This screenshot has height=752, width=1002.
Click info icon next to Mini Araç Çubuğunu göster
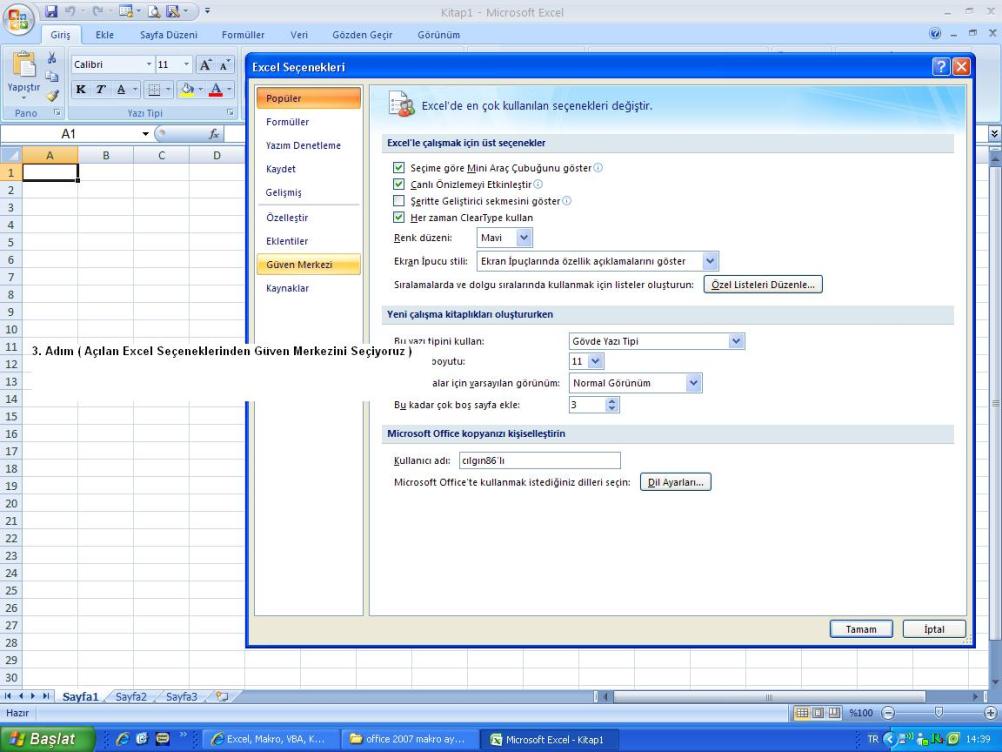pyautogui.click(x=598, y=167)
